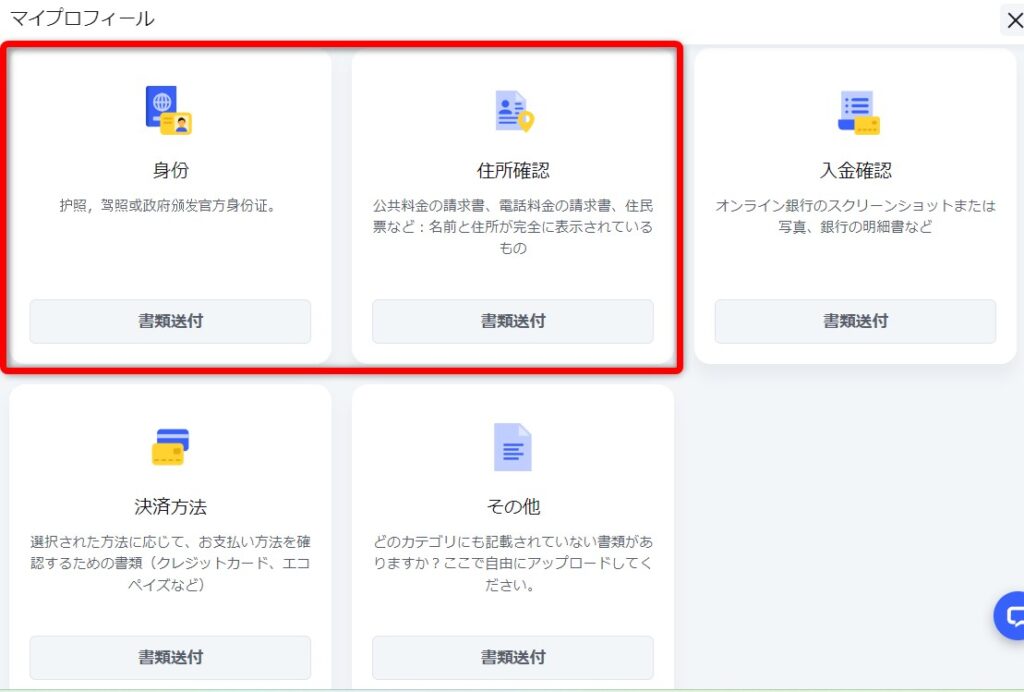Click the passport and ID card icon

tap(169, 110)
